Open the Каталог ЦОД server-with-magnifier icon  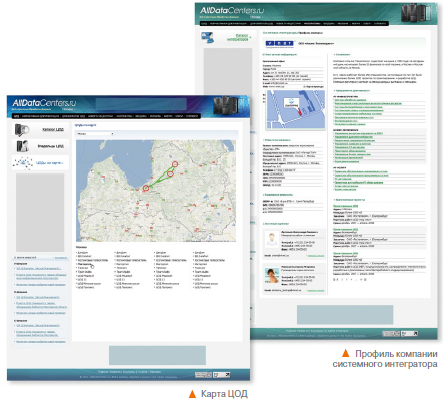(22, 129)
